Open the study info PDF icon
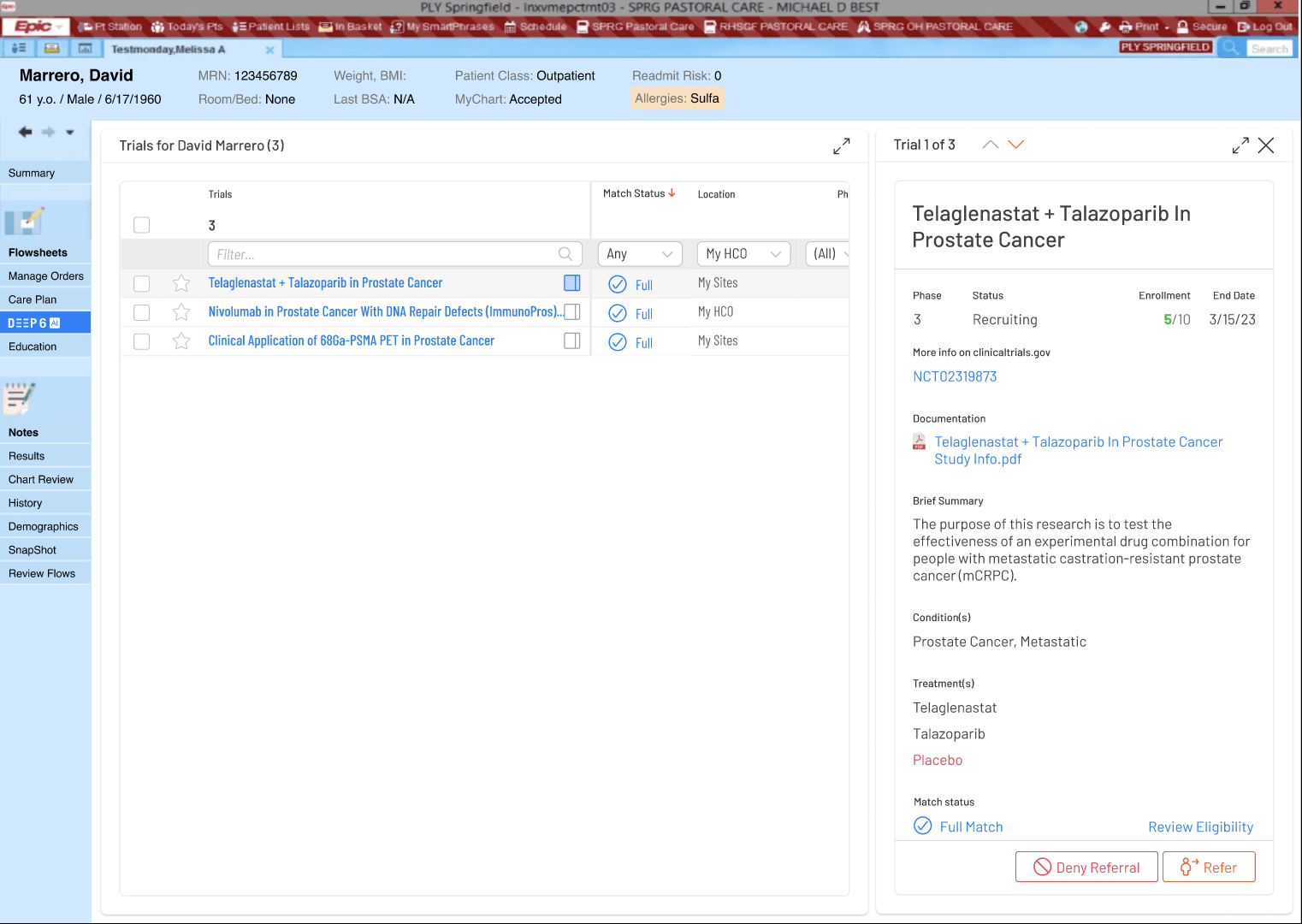Screen dimensions: 1302x924 pyautogui.click(x=920, y=442)
